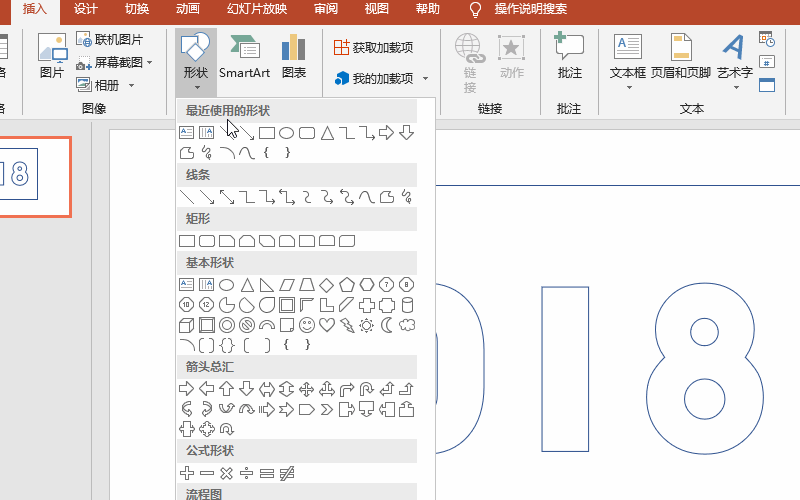Click the rectangle digit 1 on slide

[x=565, y=369]
